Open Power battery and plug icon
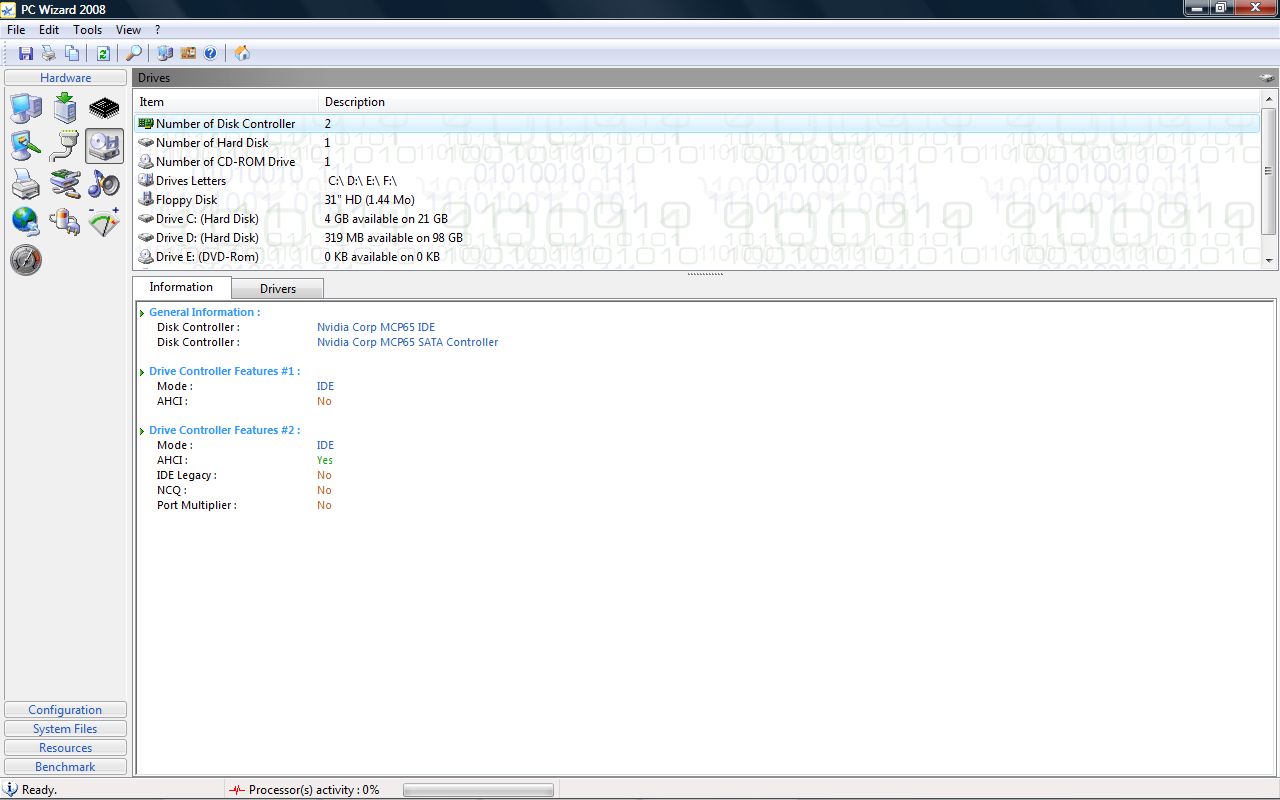Image resolution: width=1280 pixels, height=800 pixels. tap(65, 221)
